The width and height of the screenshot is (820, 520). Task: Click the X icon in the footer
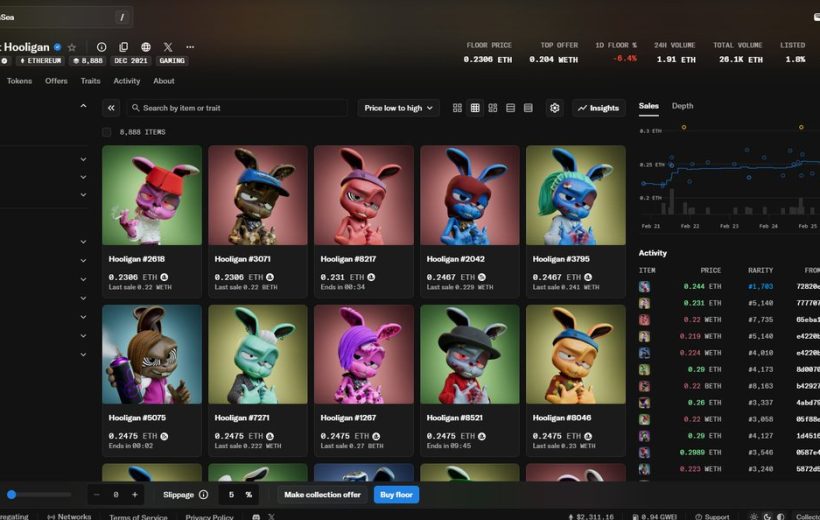pyautogui.click(x=271, y=516)
